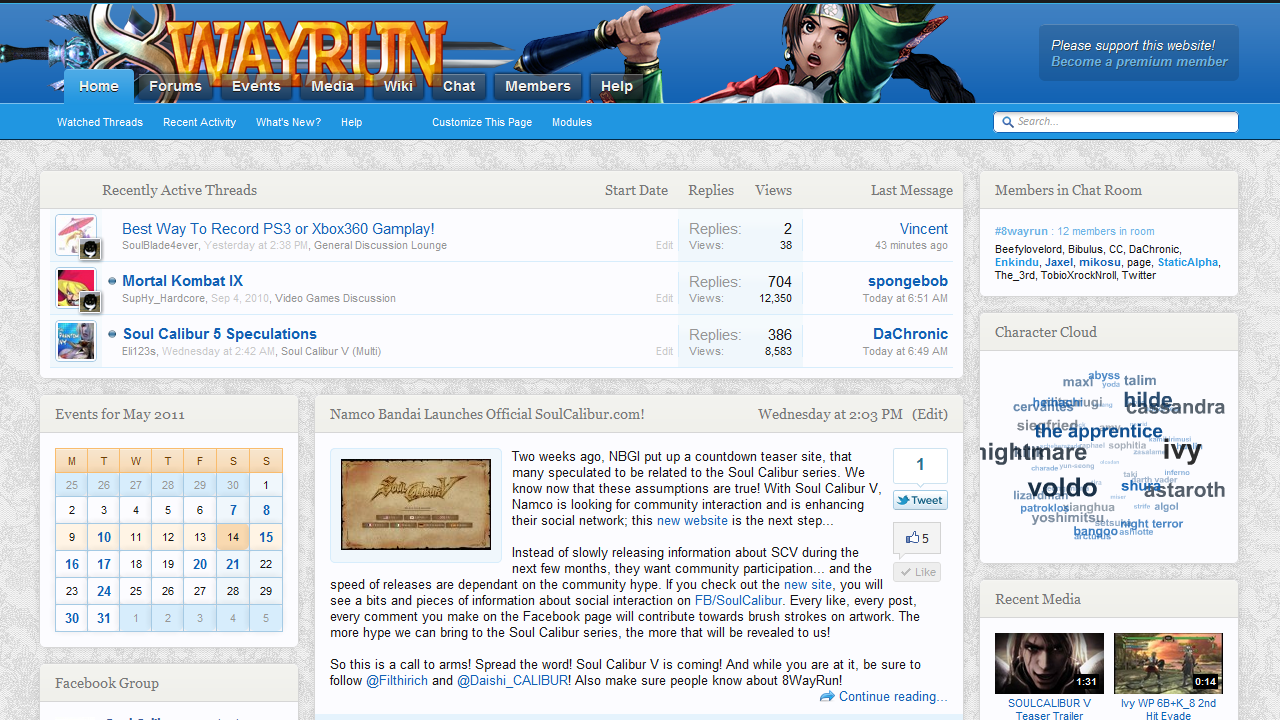Screen dimensions: 1280x720
Task: Click the unread indicator dot beside Soul Calibur 5 Speculations
Action: point(112,334)
